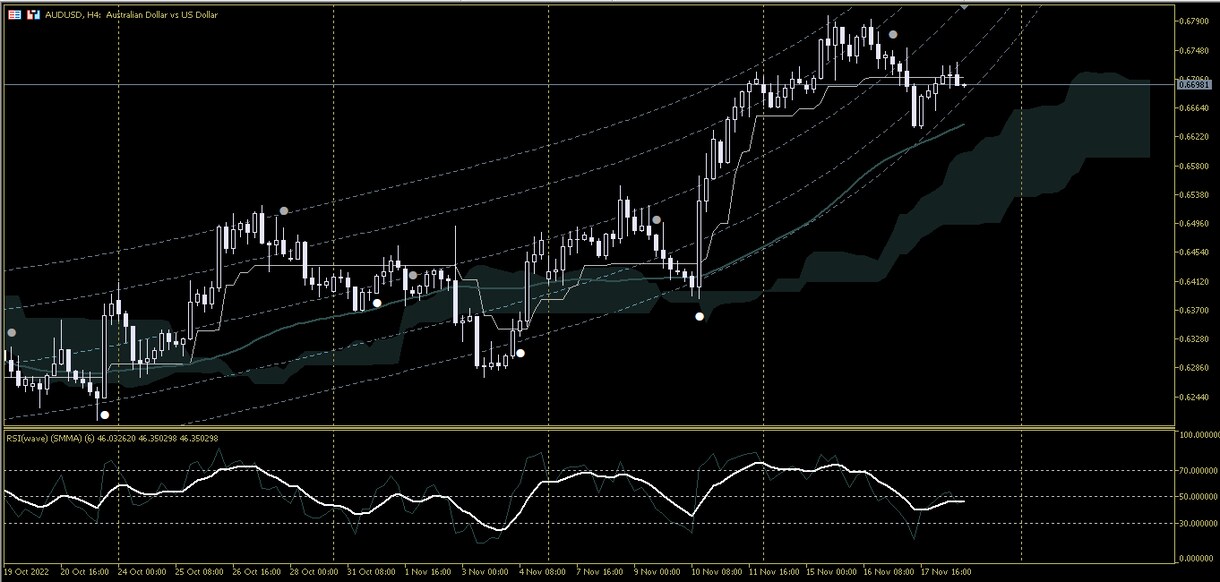
Task: Select gray signal dot above the 16 Nov high
Action: pos(894,34)
